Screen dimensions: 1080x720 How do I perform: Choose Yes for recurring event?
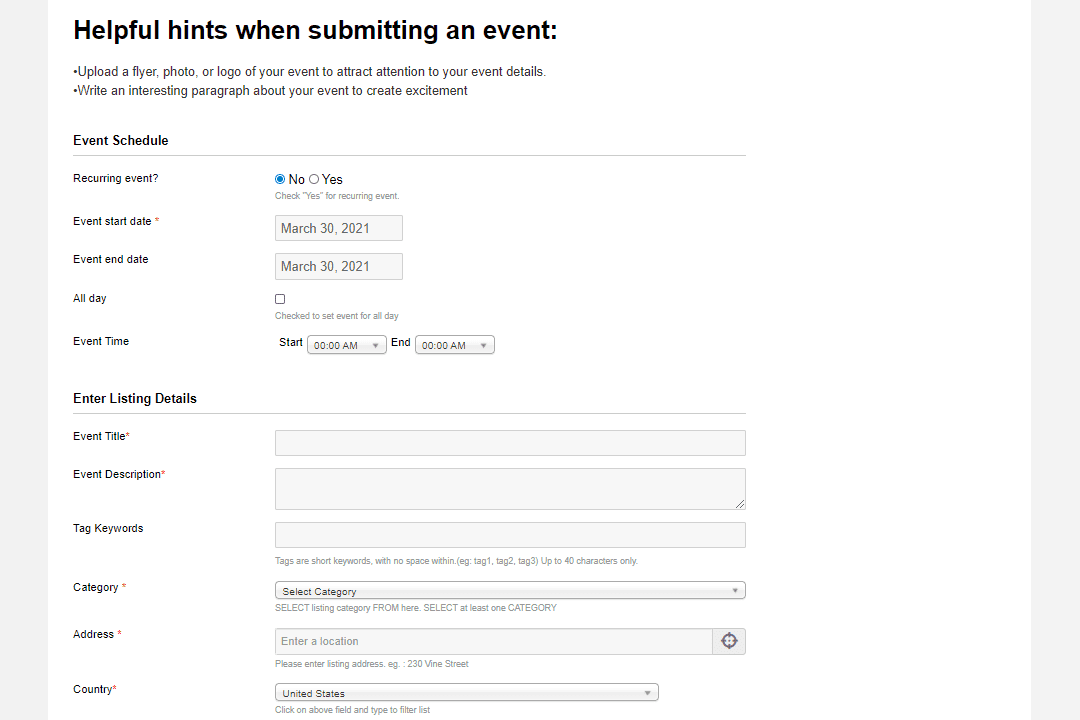(x=314, y=179)
